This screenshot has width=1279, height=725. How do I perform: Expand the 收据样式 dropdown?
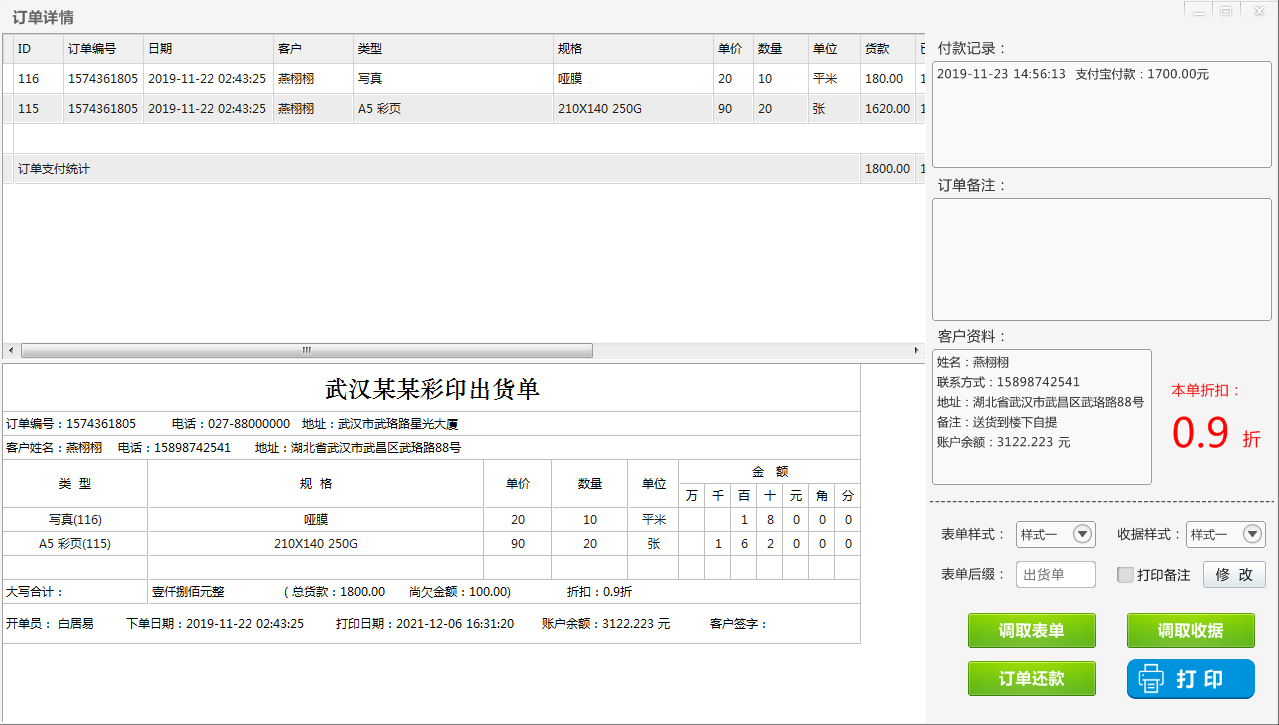click(x=1252, y=535)
